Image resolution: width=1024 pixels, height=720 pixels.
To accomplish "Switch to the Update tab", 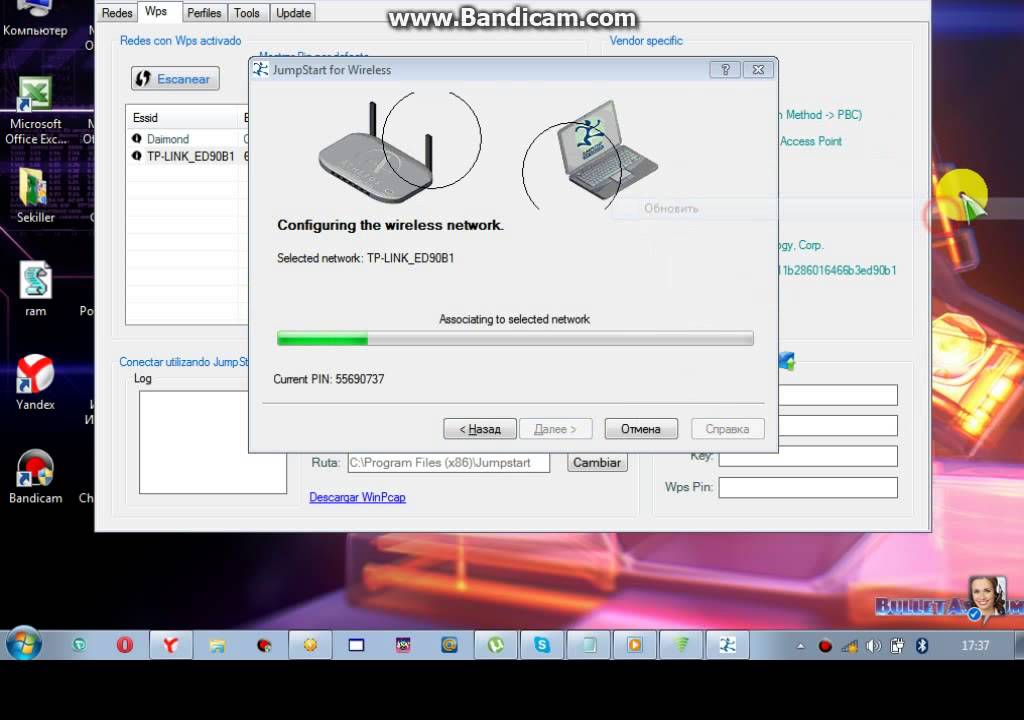I will pos(293,13).
